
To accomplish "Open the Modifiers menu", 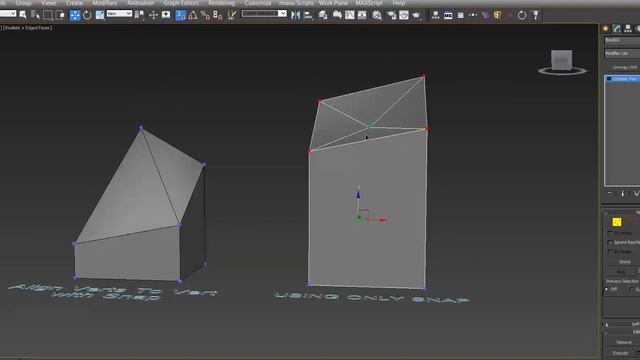I will click(x=105, y=3).
